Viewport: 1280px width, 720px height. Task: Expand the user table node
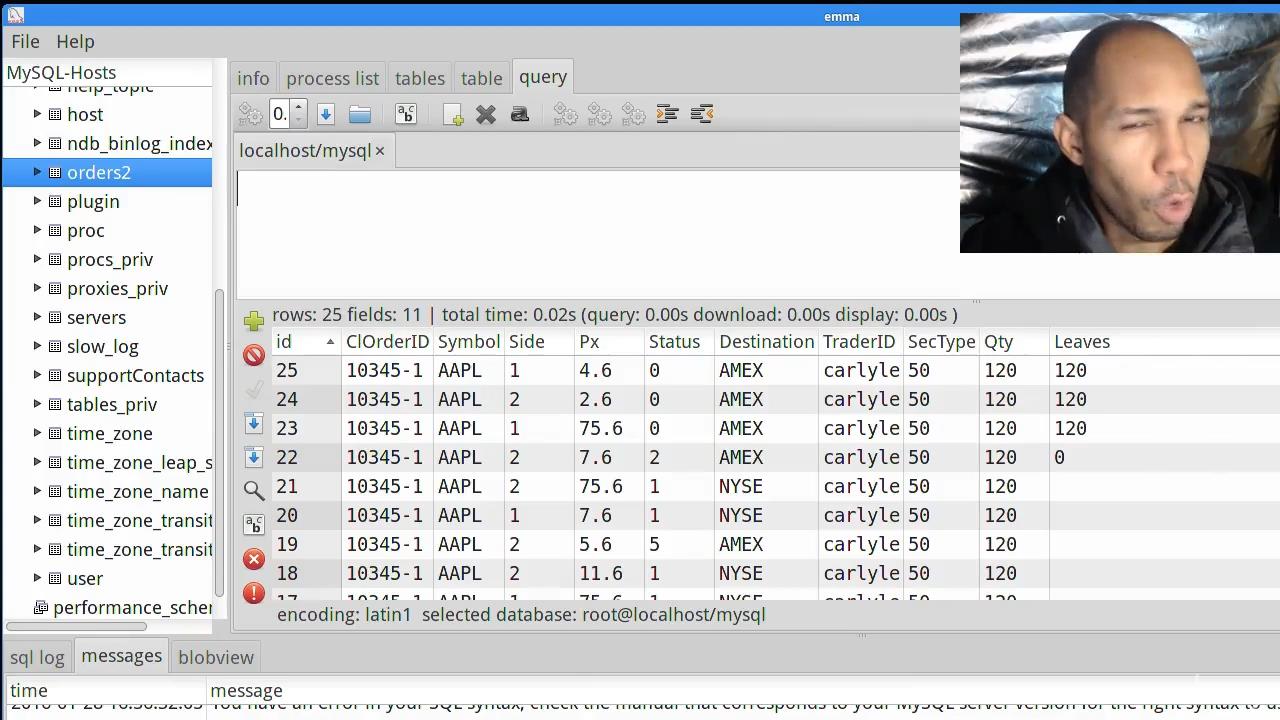(37, 578)
